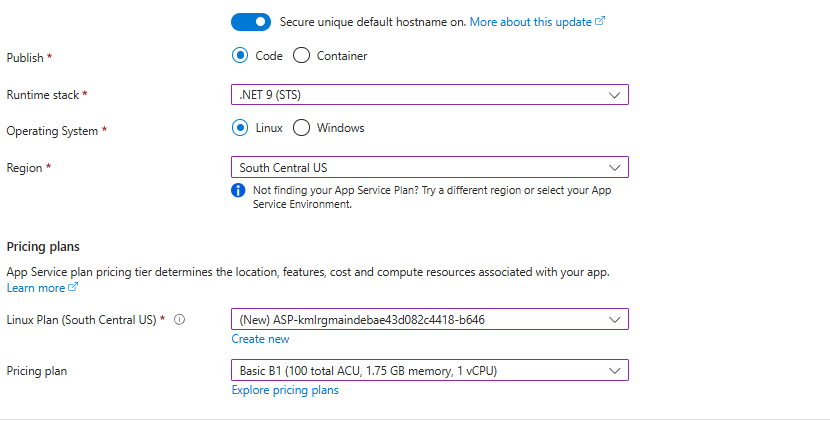
Task: Select the Code publish option
Action: click(x=240, y=56)
